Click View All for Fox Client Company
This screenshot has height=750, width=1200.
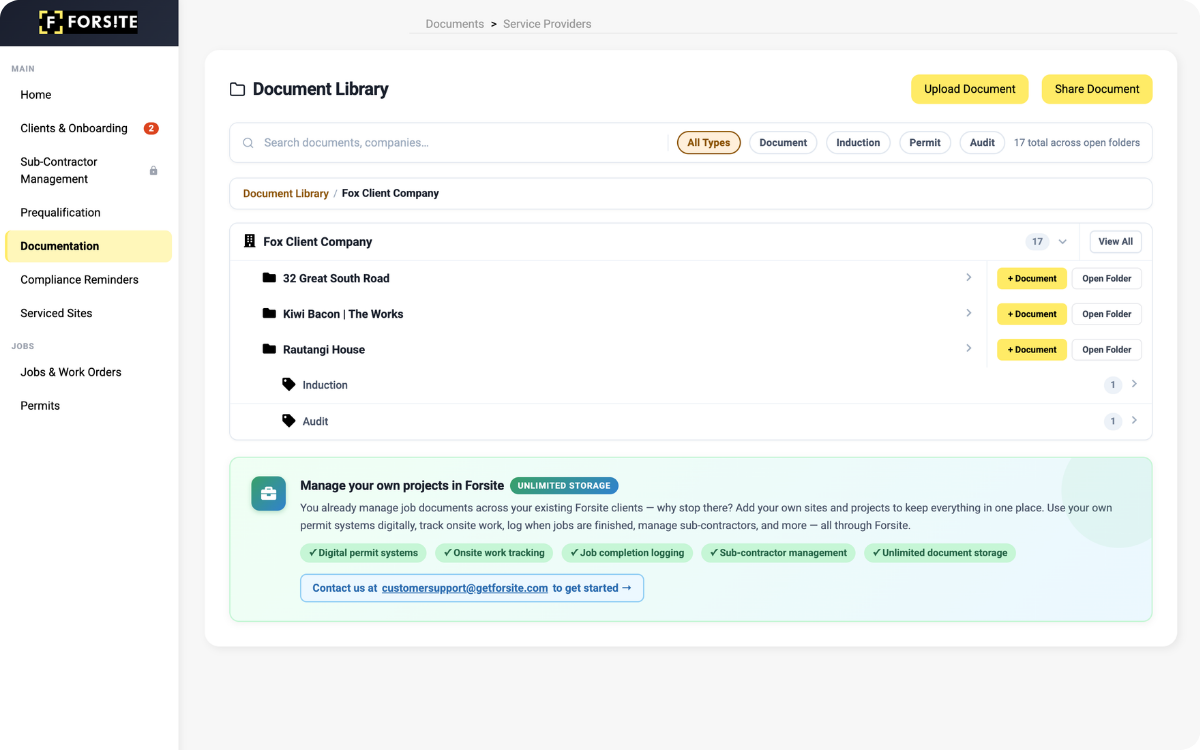[1115, 242]
